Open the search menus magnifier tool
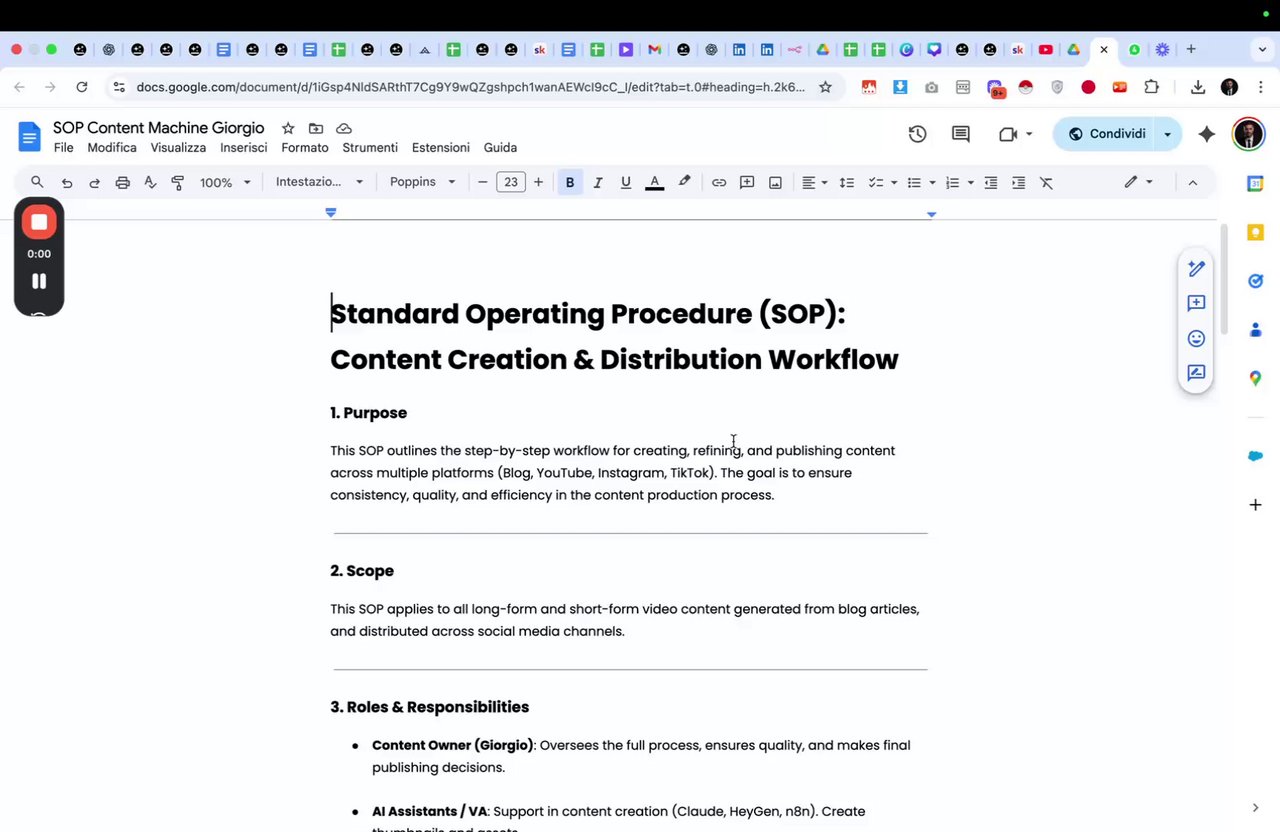1280x832 pixels. pyautogui.click(x=37, y=182)
